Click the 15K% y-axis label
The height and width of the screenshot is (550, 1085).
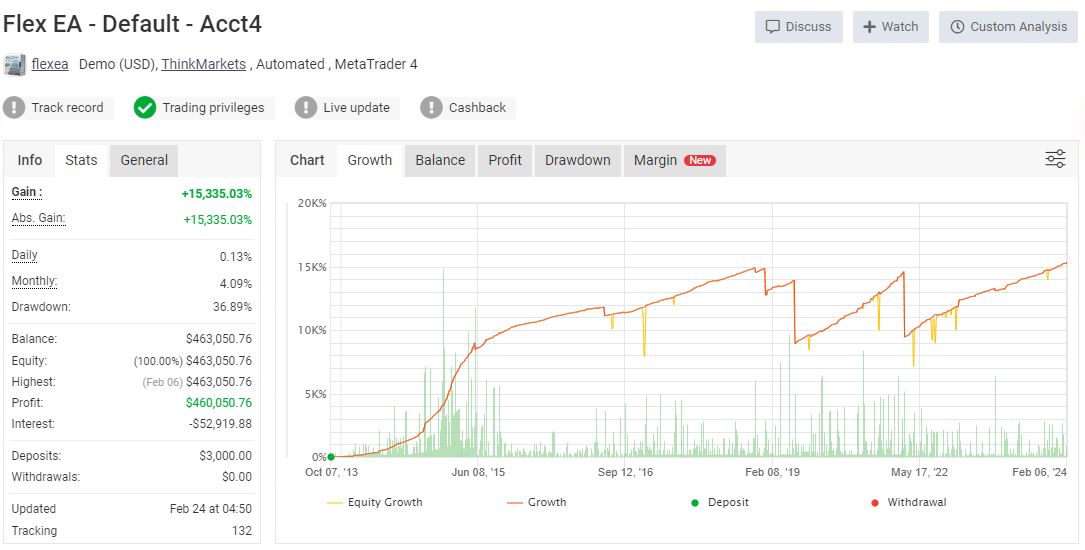(312, 267)
